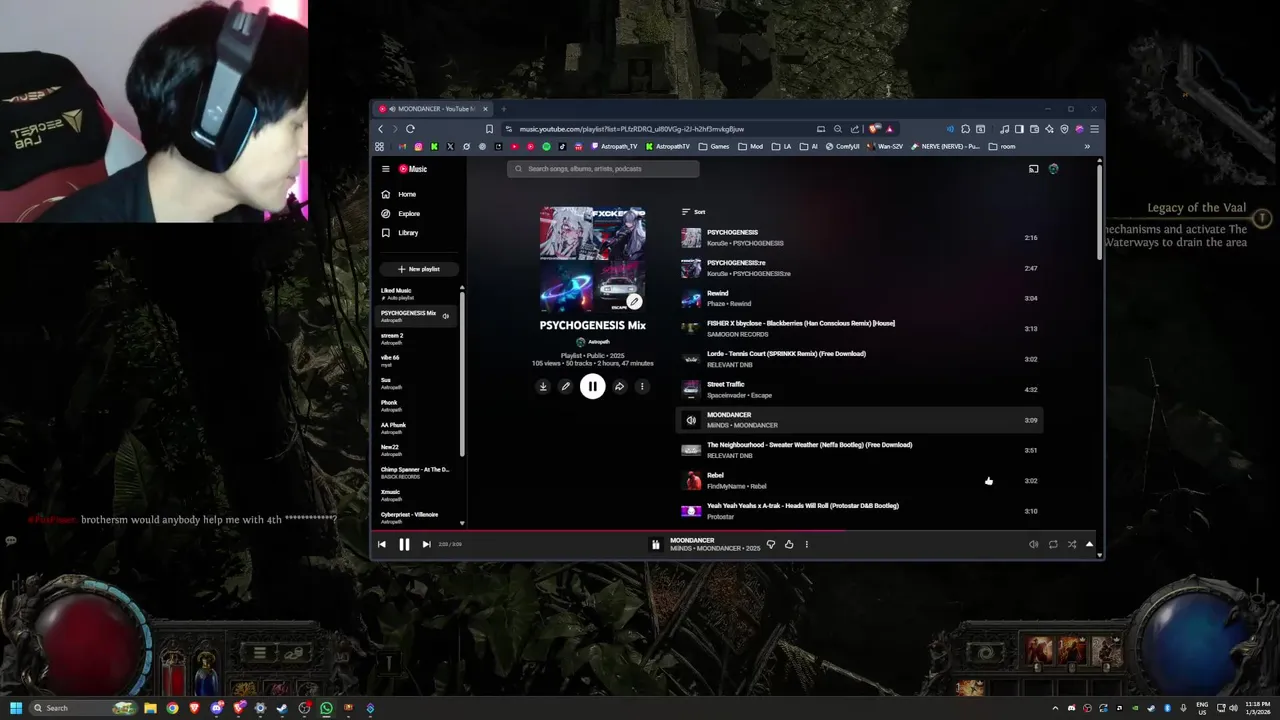Pause the PSYCHOGENESIS Mix playlist with round button
The width and height of the screenshot is (1280, 720).
pos(592,386)
